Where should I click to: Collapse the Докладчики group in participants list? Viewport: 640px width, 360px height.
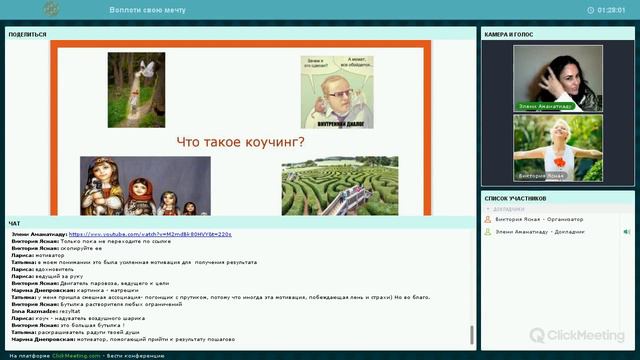tap(488, 209)
